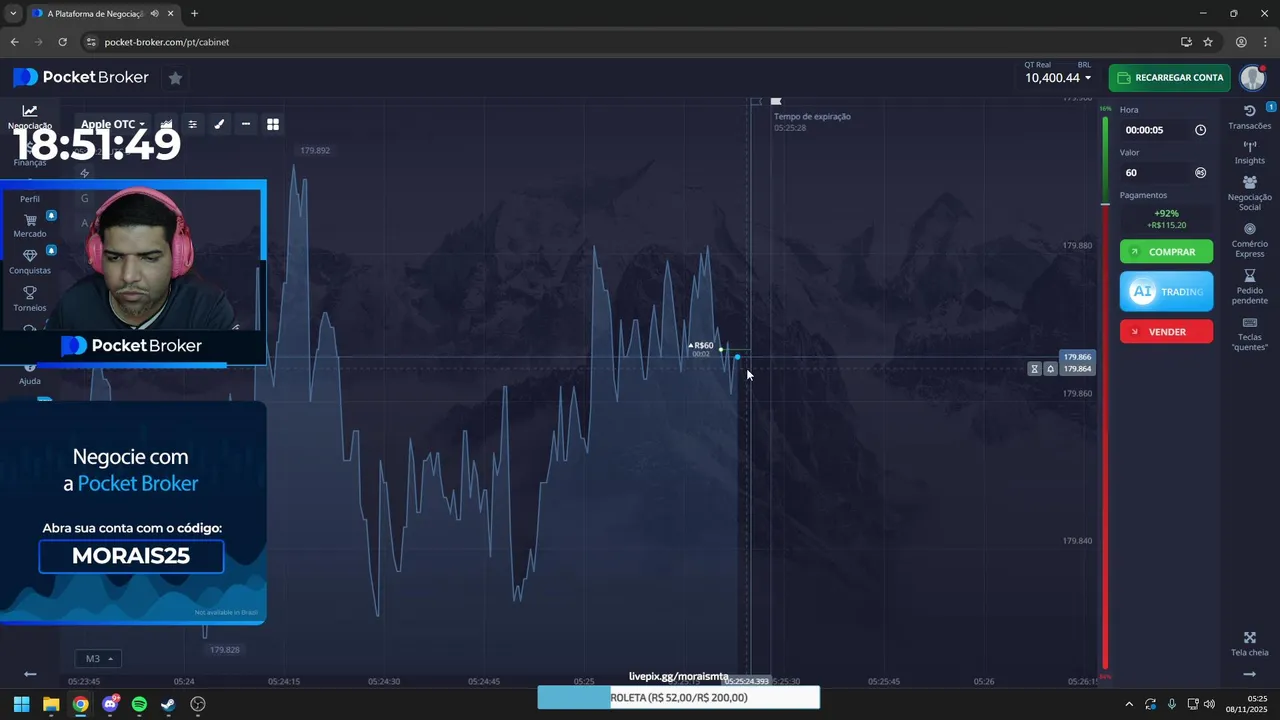This screenshot has width=1280, height=720.
Task: Open the Insights panel
Action: (1249, 153)
